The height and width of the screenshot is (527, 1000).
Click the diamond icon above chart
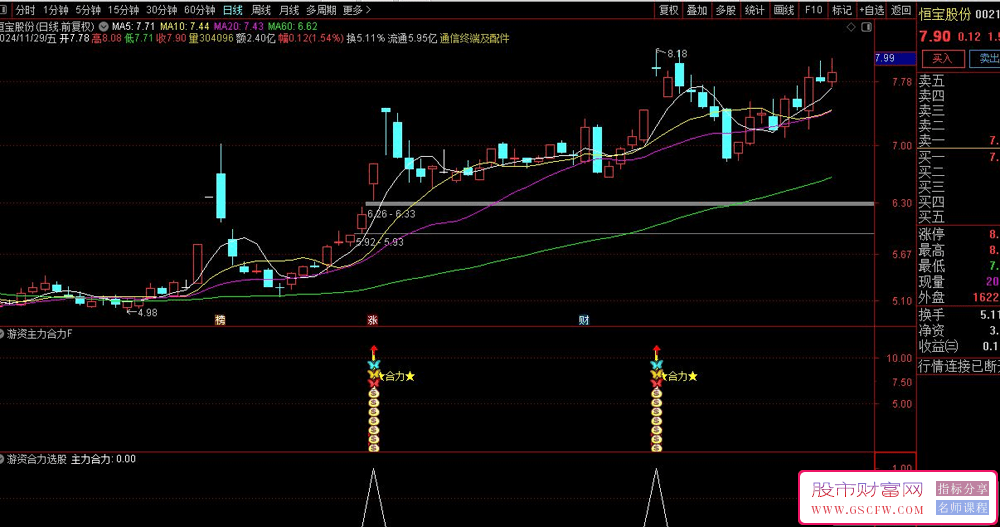[x=851, y=27]
